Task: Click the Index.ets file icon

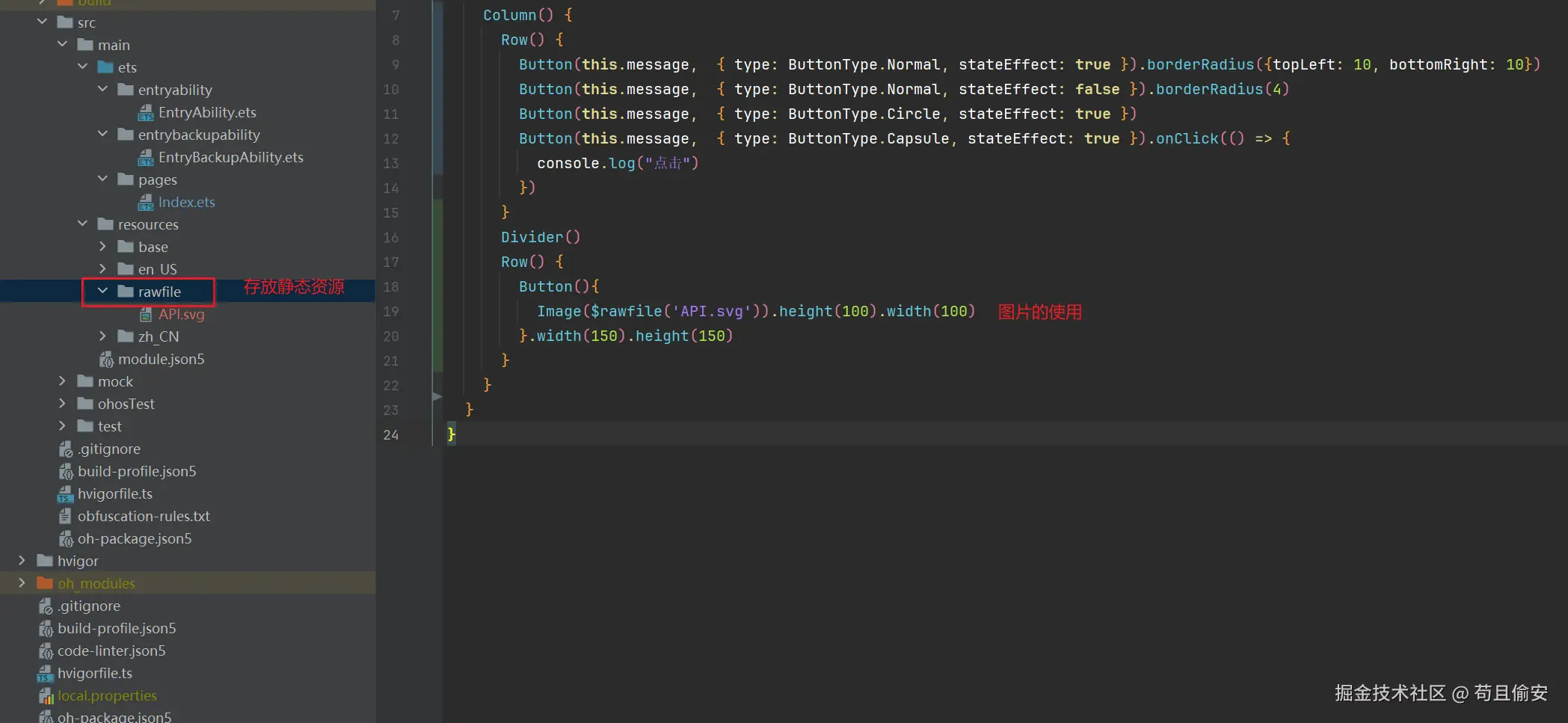Action: coord(146,203)
